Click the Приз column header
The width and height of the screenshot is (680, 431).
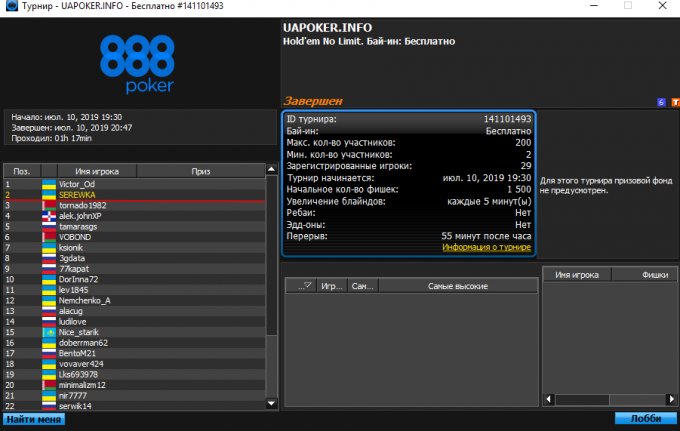pyautogui.click(x=201, y=171)
